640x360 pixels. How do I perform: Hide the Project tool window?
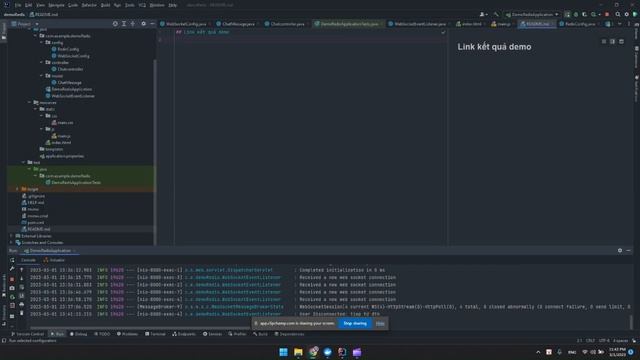152,24
